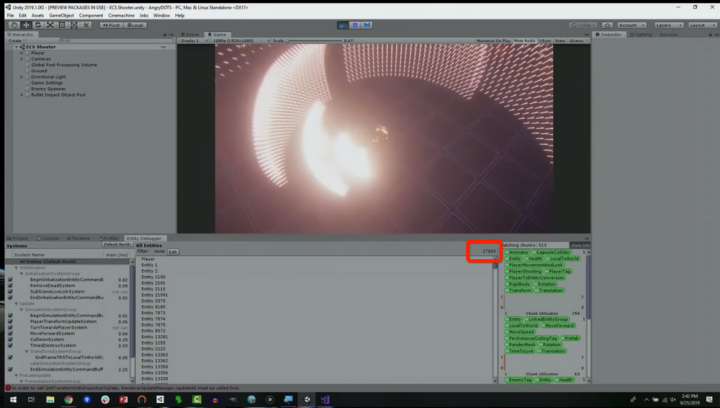The image size is (720, 408).
Task: Expand the Bullet Impact Object Pool
Action: (22, 95)
